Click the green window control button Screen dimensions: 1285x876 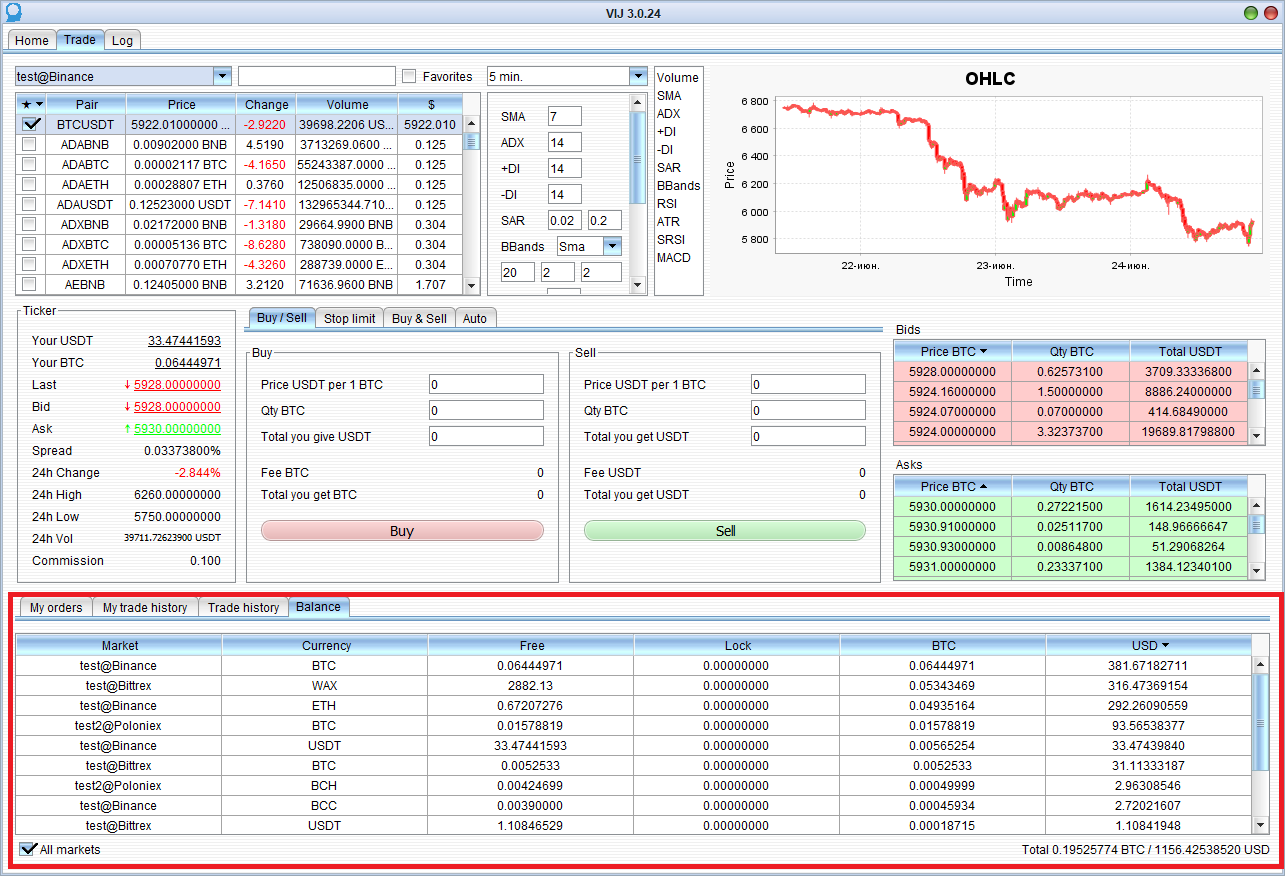click(1250, 13)
